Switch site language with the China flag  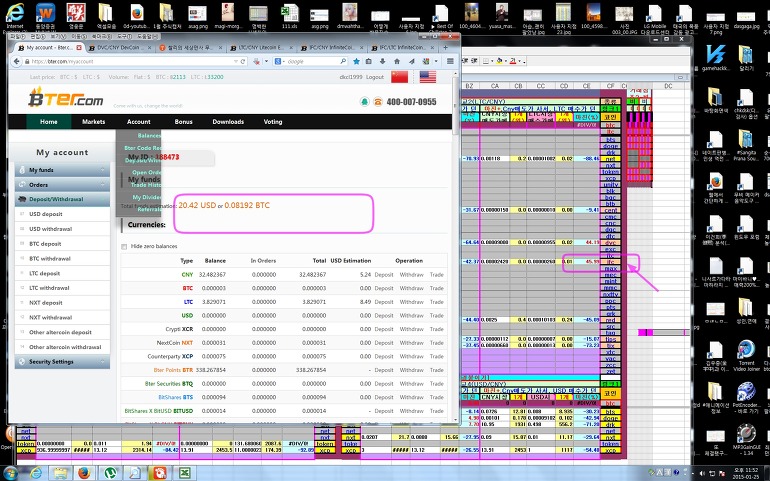(x=400, y=77)
